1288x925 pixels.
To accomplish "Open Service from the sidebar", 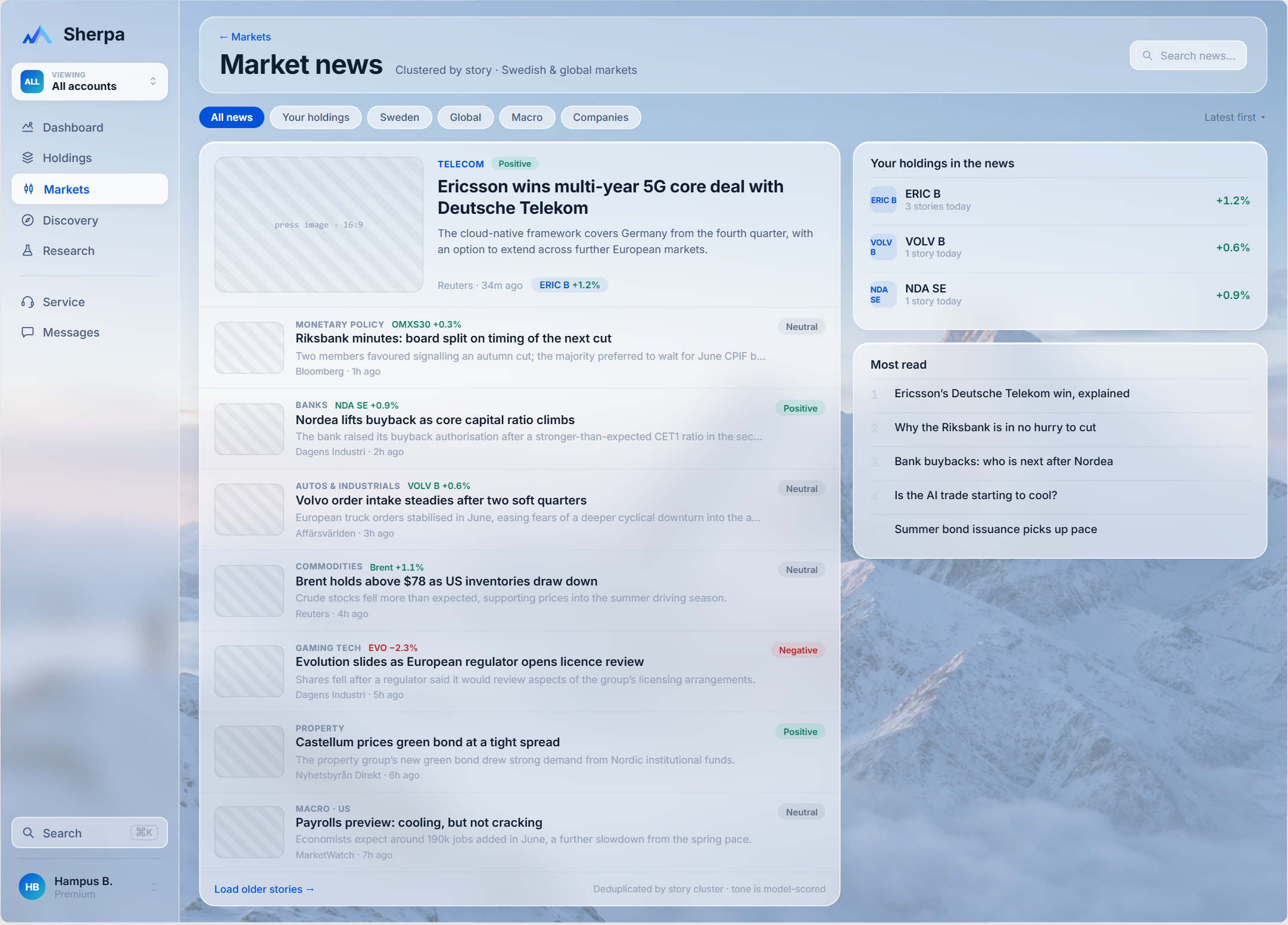I will pyautogui.click(x=89, y=301).
